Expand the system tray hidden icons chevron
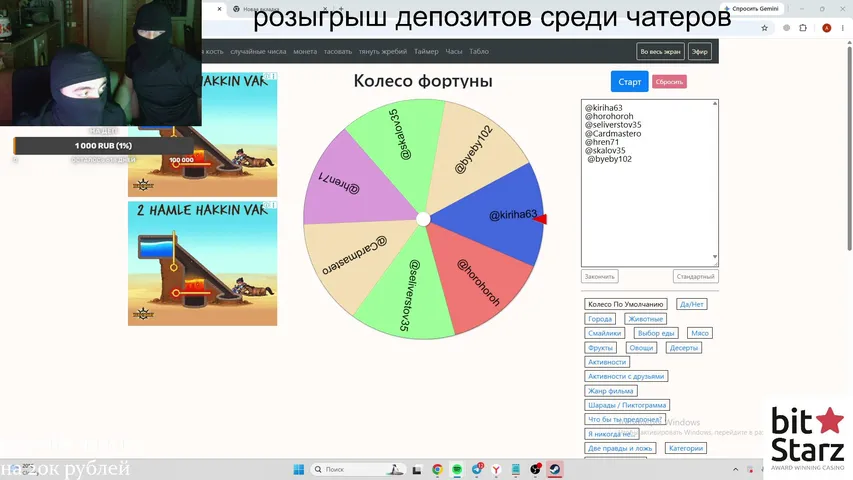The width and height of the screenshot is (853, 480). (735, 469)
